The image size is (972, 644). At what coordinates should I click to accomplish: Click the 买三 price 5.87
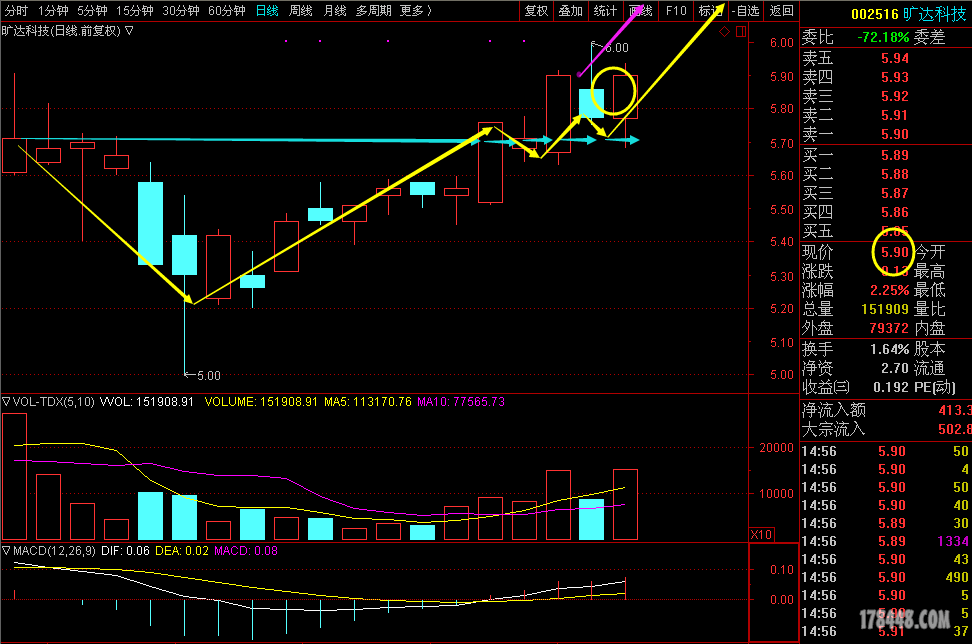(x=895, y=193)
